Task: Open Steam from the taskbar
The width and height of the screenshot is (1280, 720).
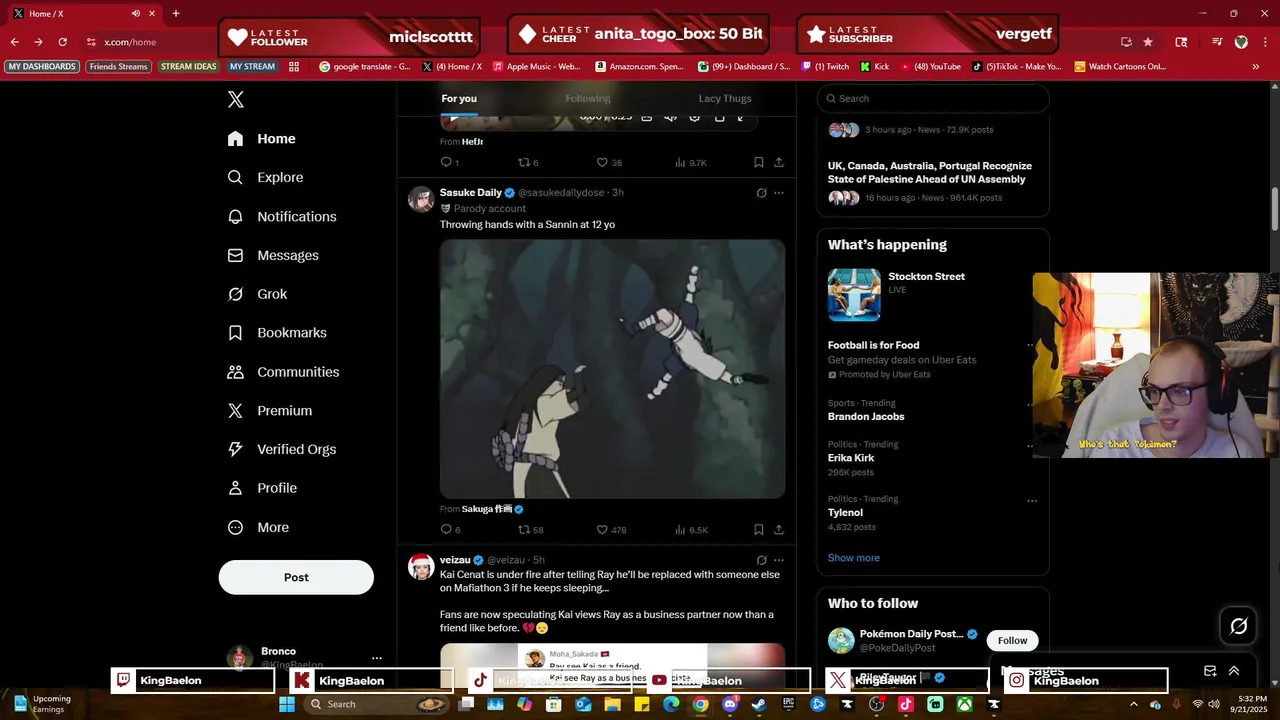Action: coord(759,704)
